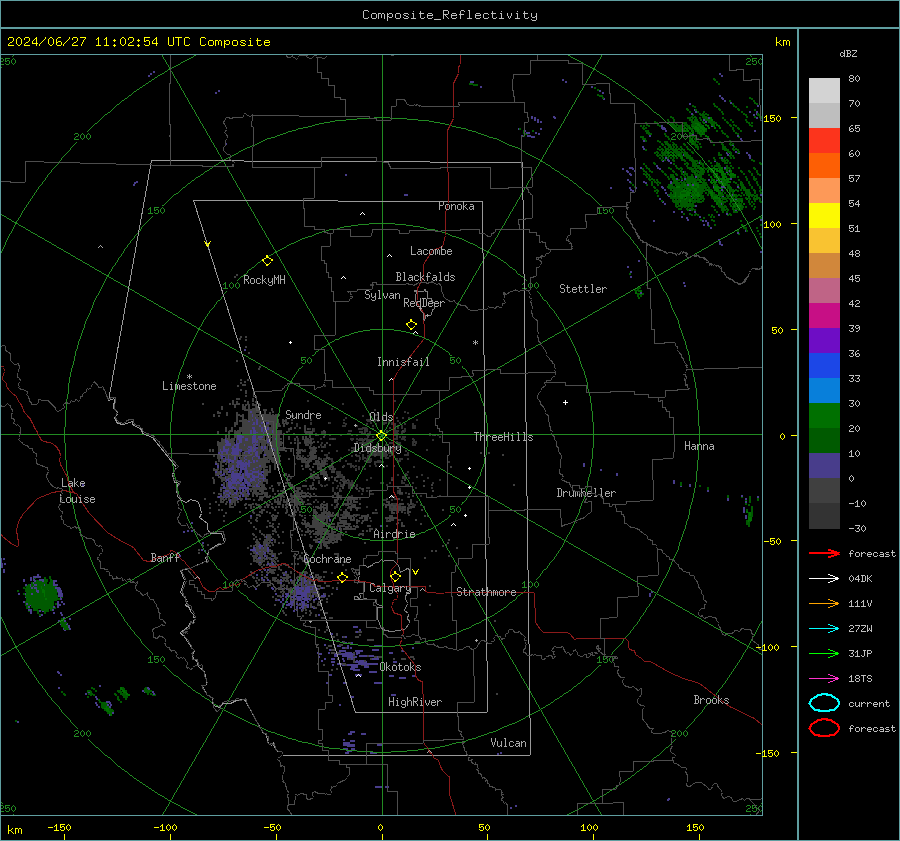
Task: Click the red forecast ellipse icon
Action: tap(824, 728)
